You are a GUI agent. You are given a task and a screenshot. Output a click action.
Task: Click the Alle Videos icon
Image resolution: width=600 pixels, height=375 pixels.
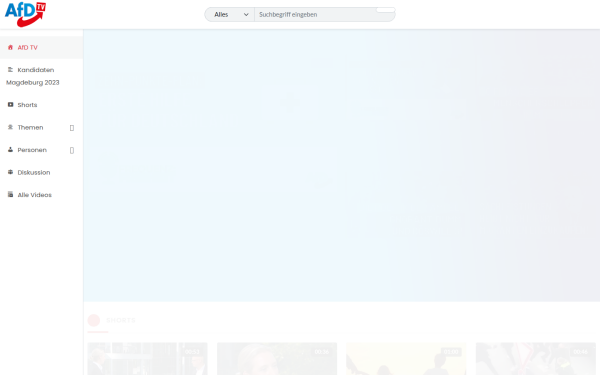tap(10, 194)
